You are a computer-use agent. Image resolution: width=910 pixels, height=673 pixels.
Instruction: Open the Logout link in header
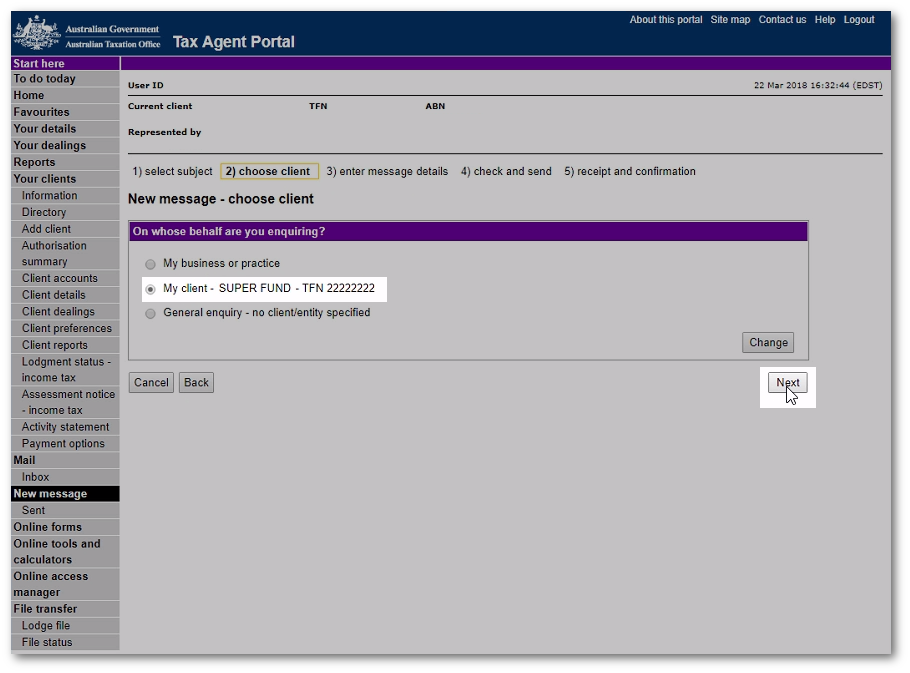tap(858, 20)
